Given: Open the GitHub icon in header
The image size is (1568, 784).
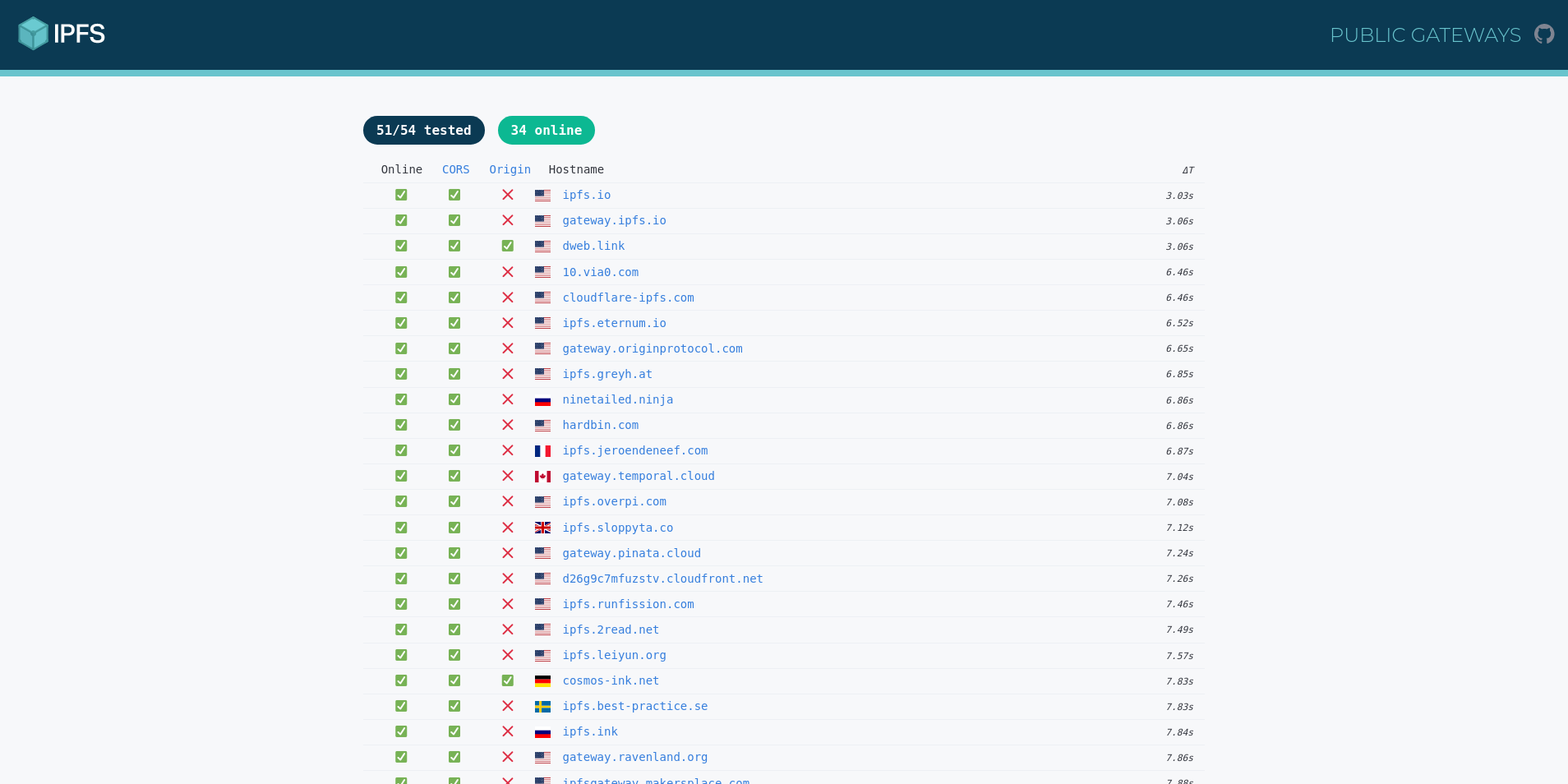Looking at the screenshot, I should click(1544, 35).
